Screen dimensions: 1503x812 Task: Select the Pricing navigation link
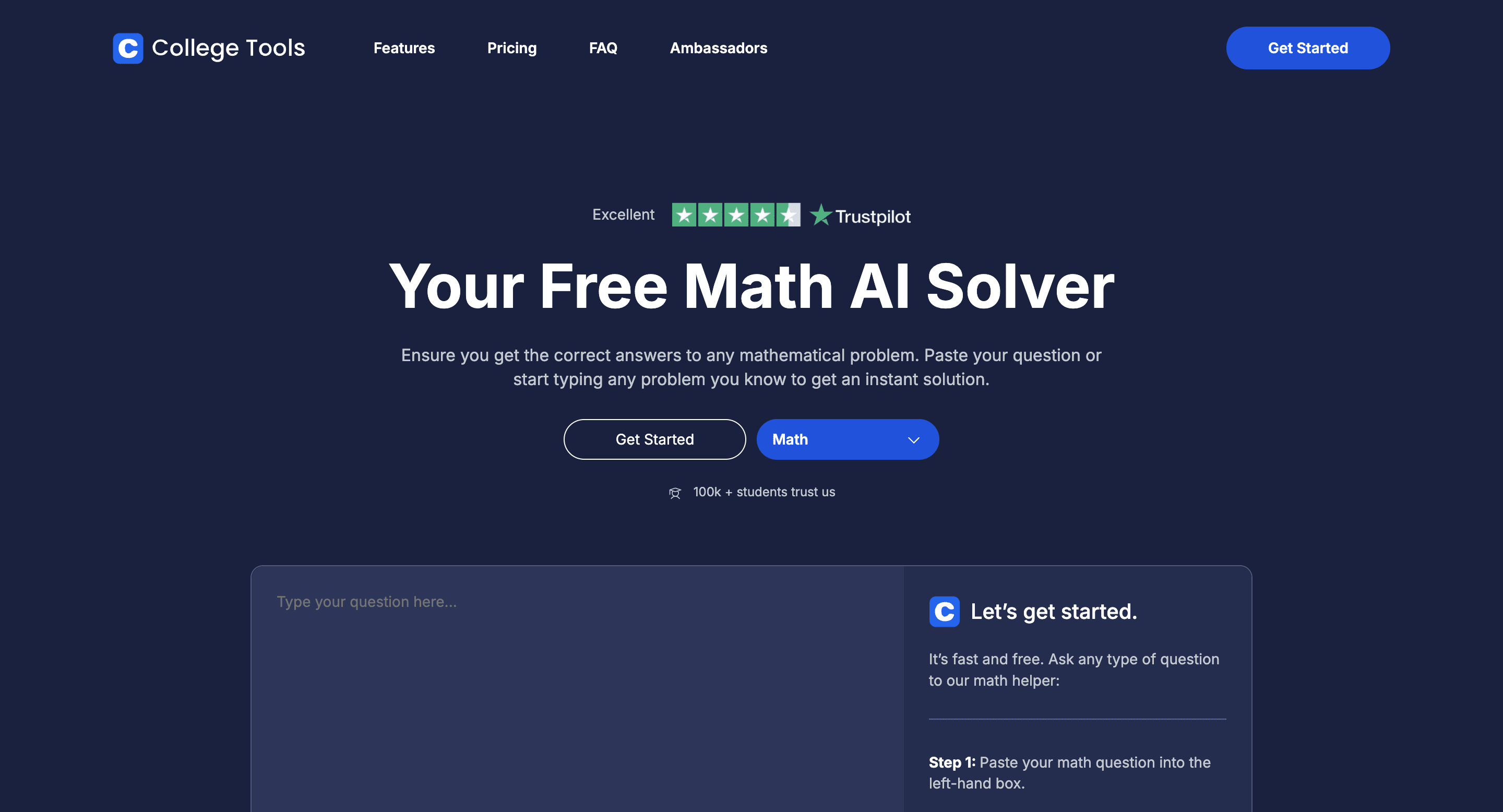(512, 48)
